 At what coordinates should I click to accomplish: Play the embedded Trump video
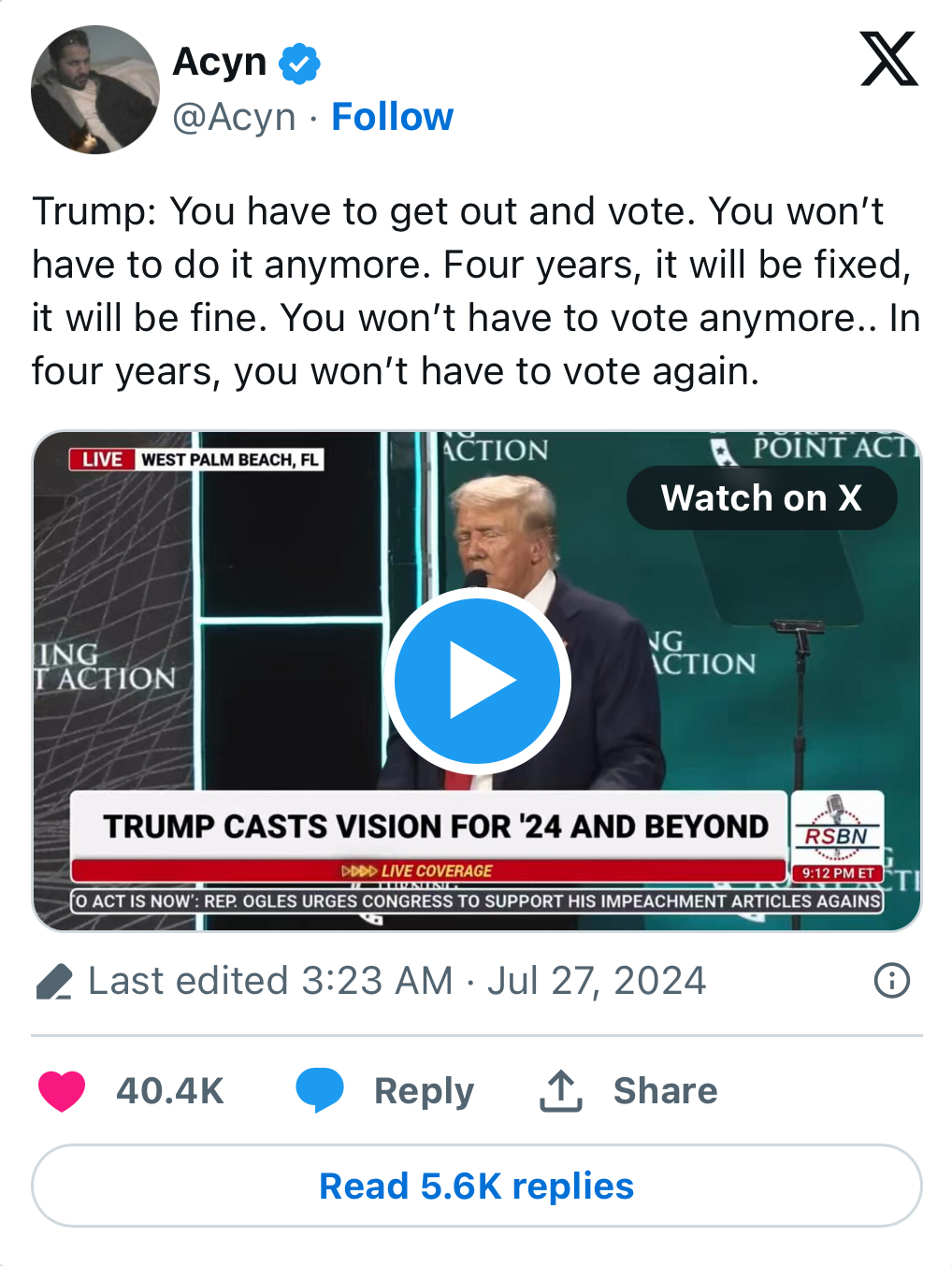click(x=477, y=681)
